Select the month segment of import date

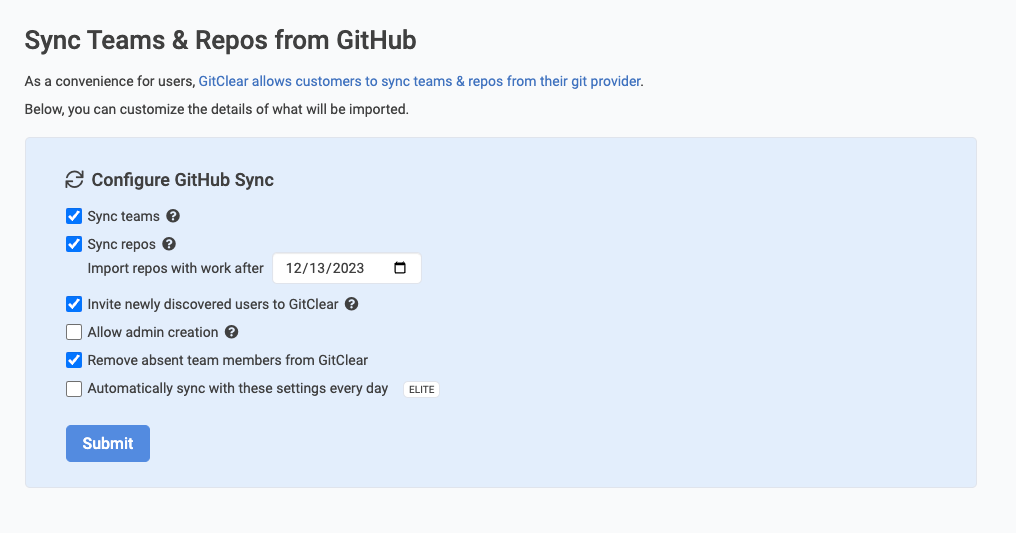(x=294, y=268)
